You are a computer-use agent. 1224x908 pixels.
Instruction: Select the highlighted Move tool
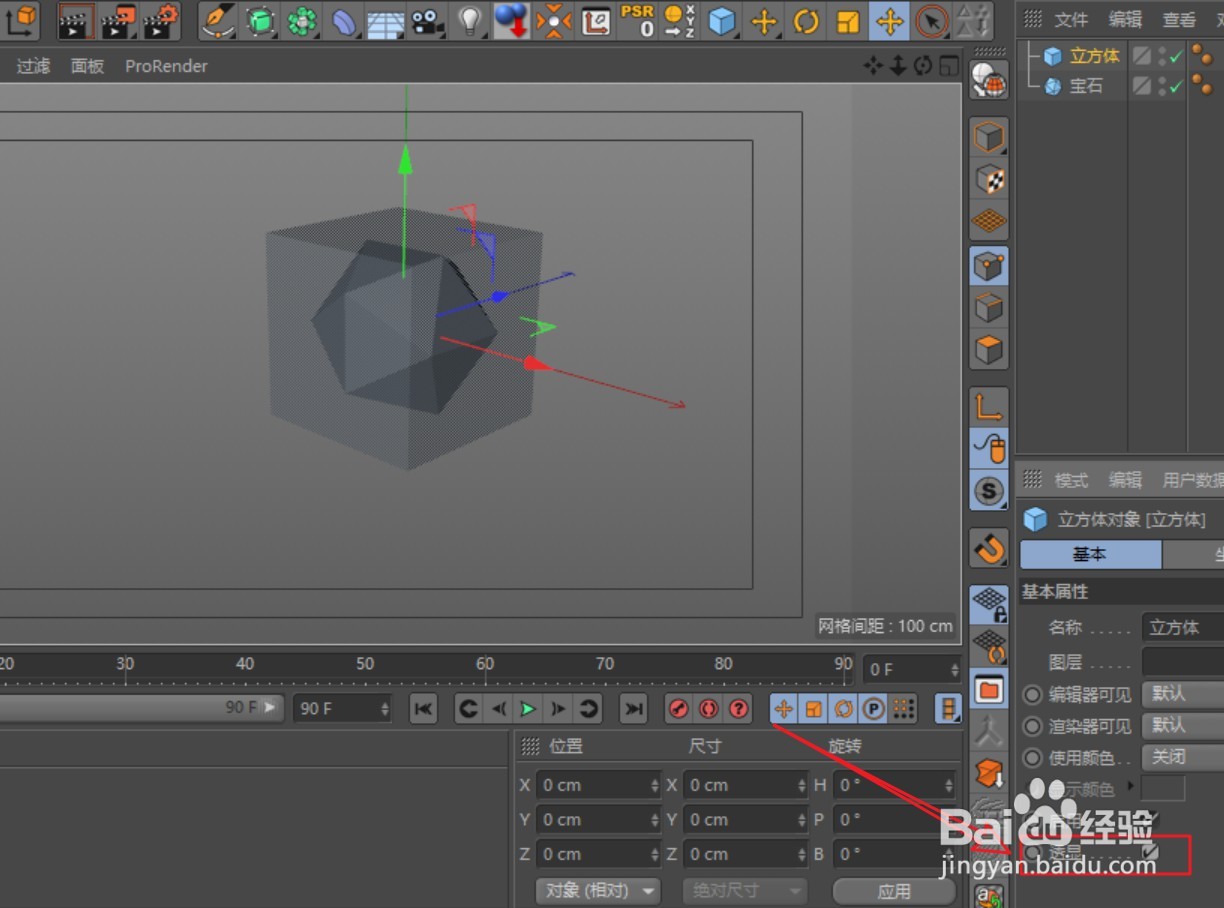coord(889,20)
